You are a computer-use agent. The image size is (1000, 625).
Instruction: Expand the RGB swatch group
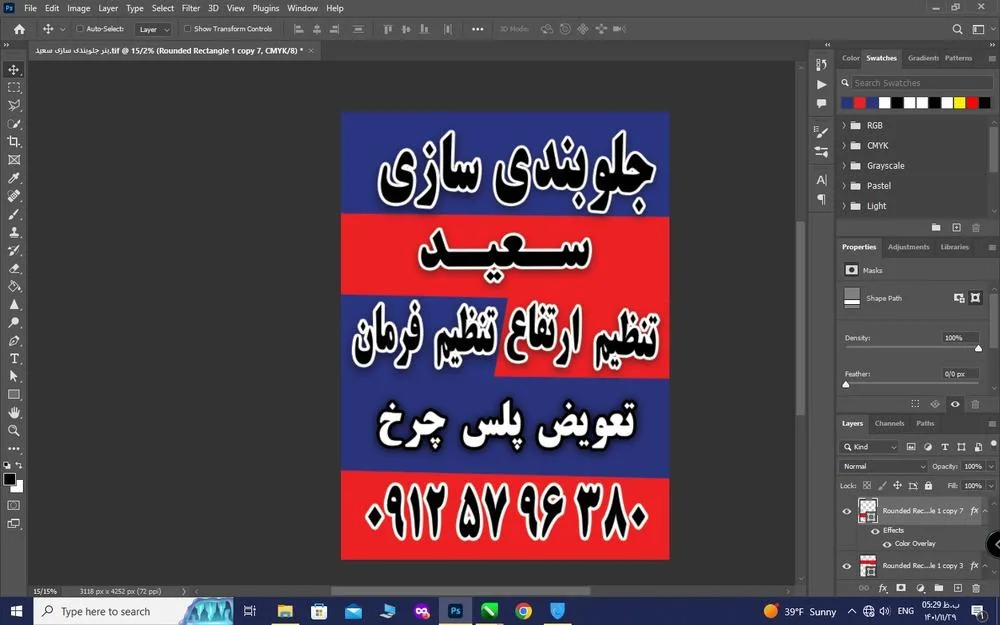[844, 126]
